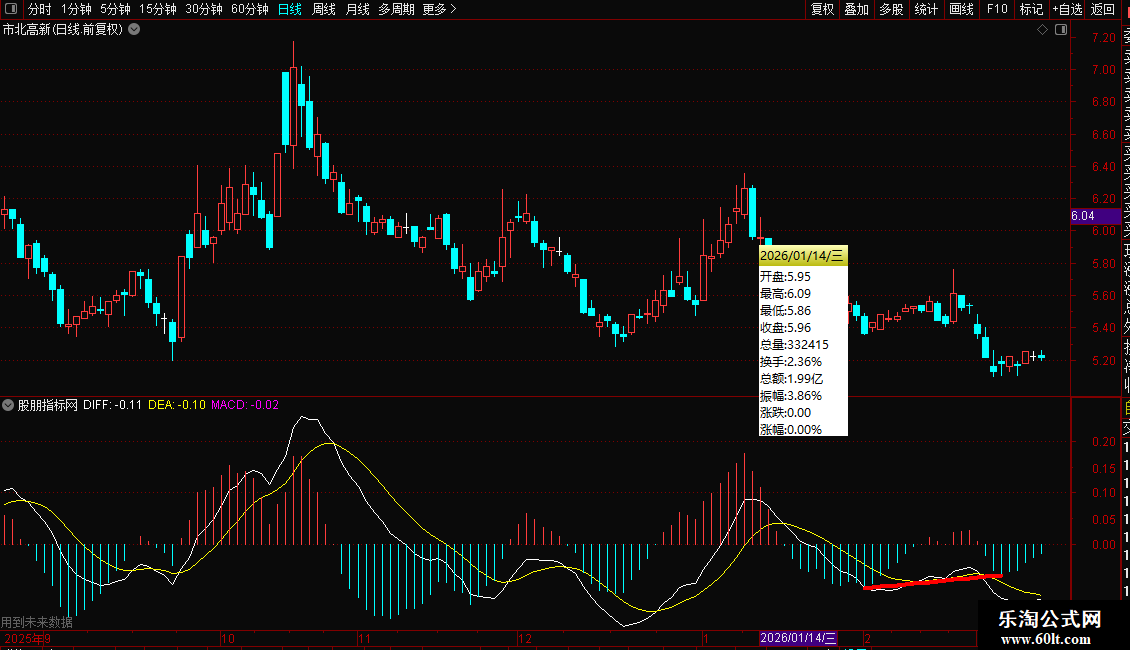Click the 7.00 price axis label

click(x=1103, y=70)
